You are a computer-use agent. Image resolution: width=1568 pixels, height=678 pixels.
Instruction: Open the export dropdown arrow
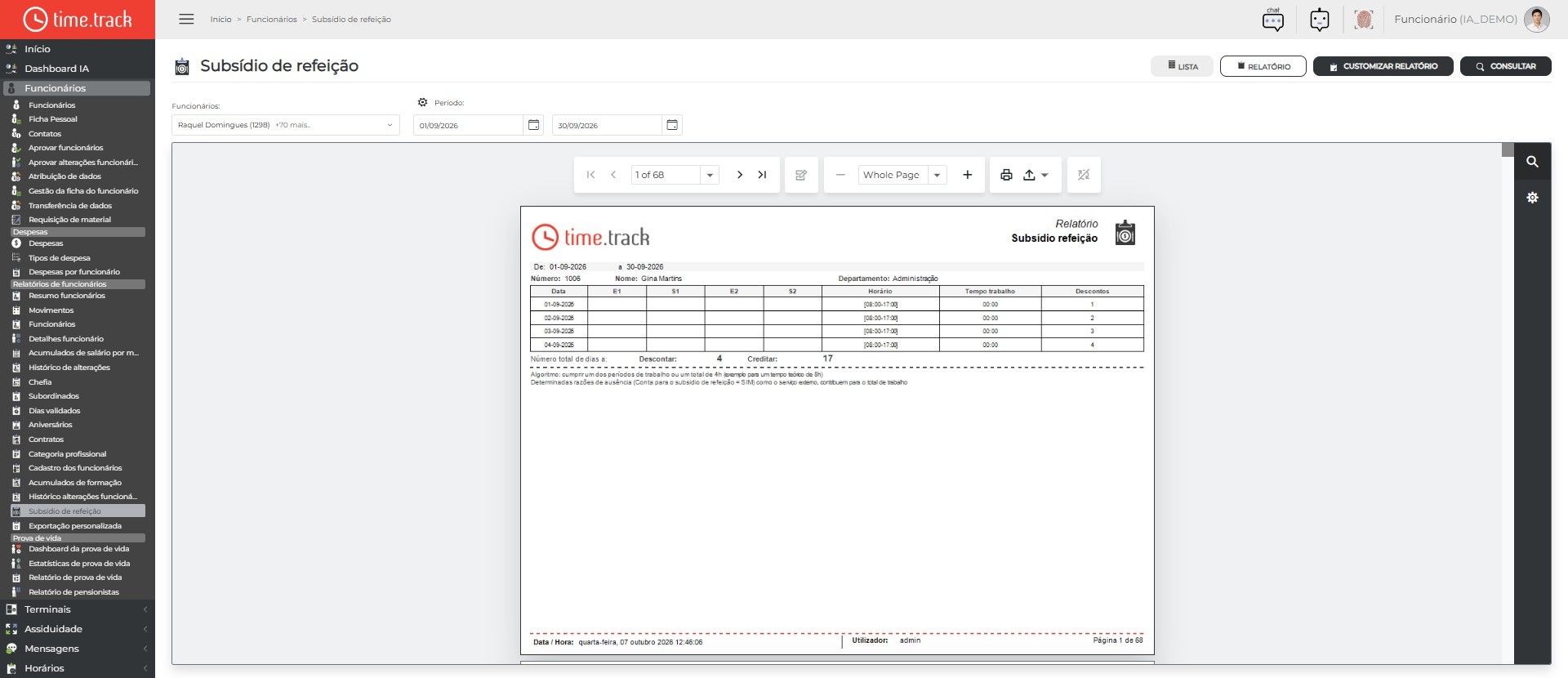click(x=1045, y=175)
